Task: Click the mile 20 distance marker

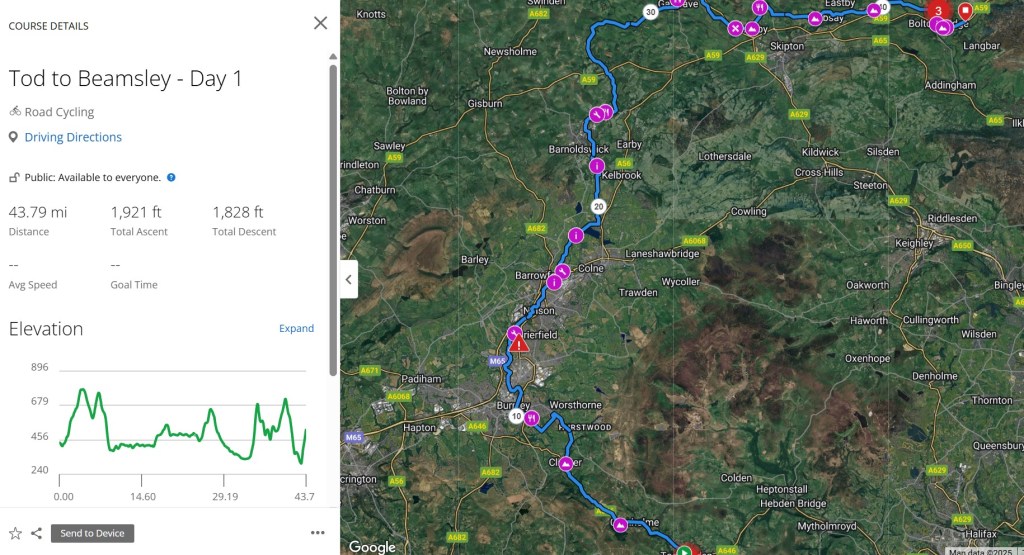Action: (598, 206)
